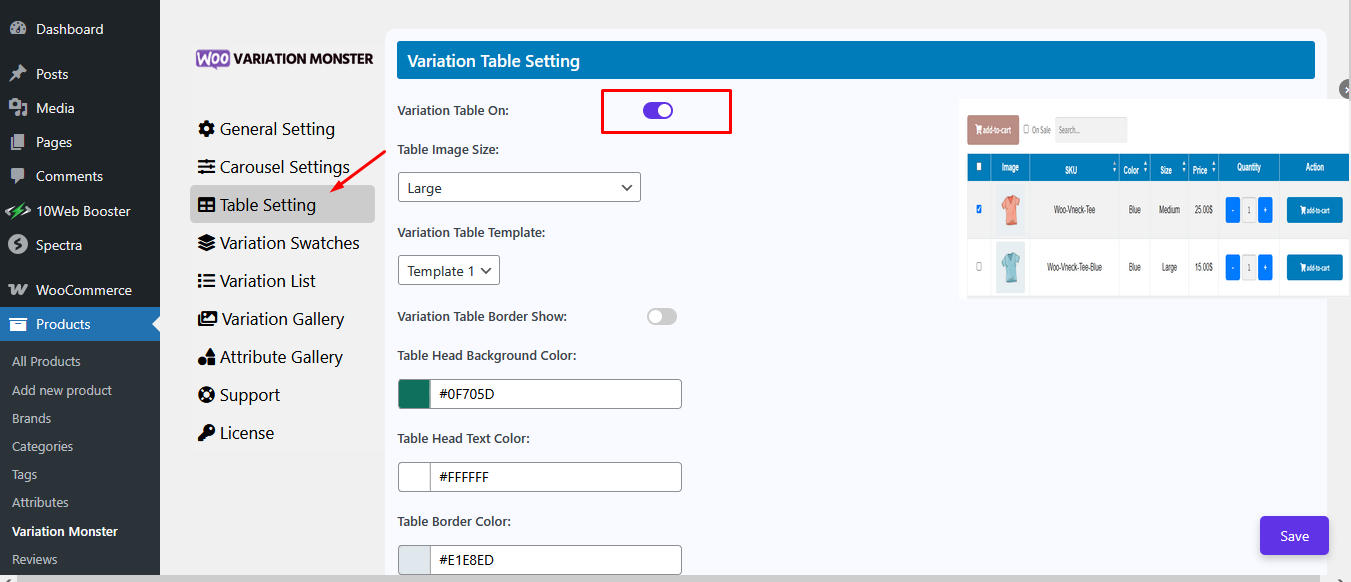The height and width of the screenshot is (582, 1351).
Task: Click the #0F705D color input field
Action: coord(555,394)
